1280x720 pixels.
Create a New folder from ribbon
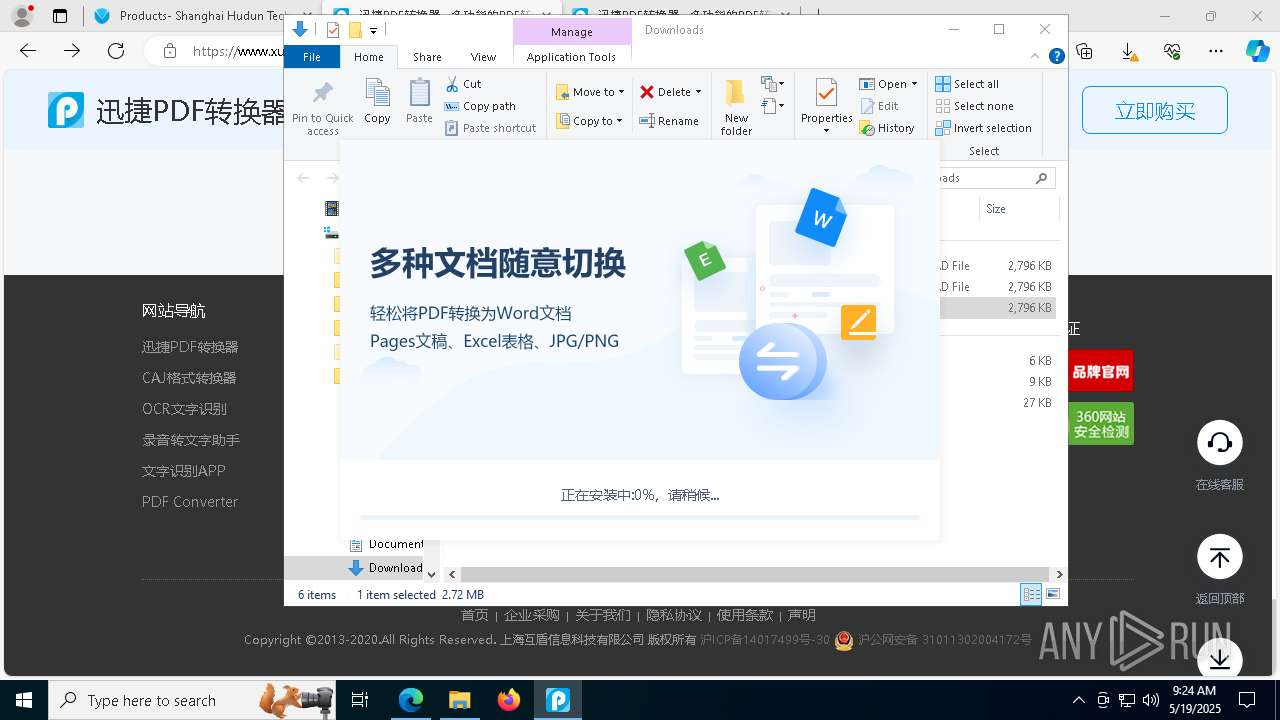736,107
